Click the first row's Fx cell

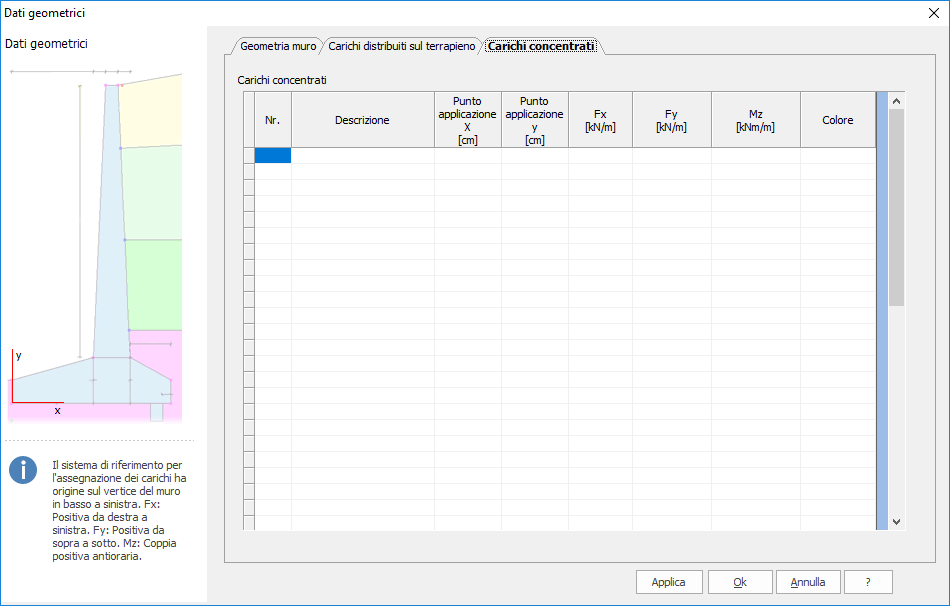(x=600, y=156)
